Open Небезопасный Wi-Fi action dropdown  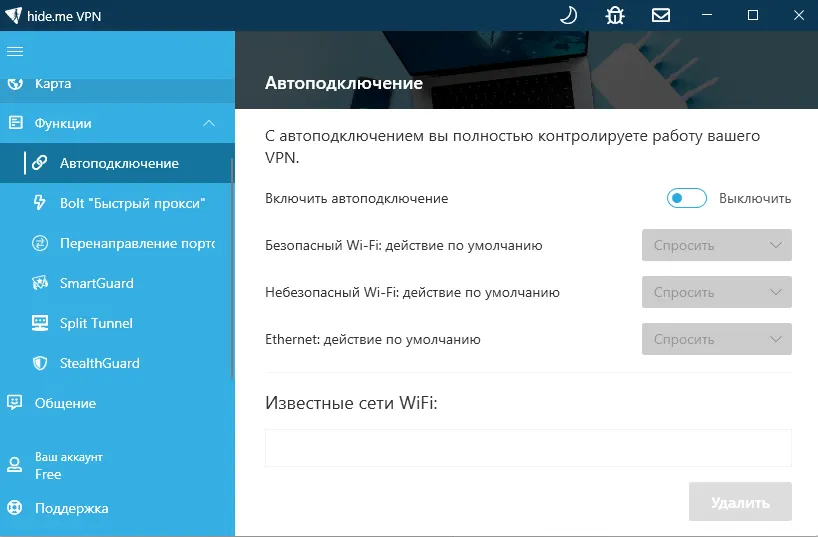tap(717, 292)
